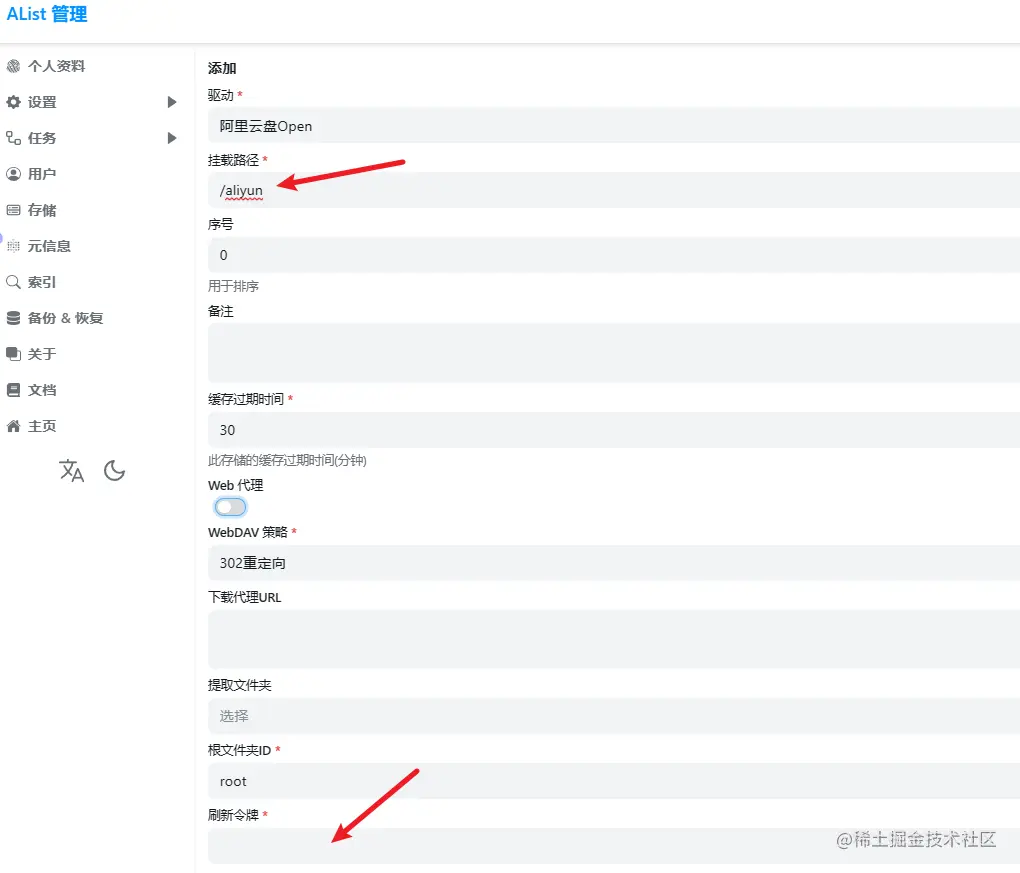Viewport: 1020px width, 873px height.
Task: Click the metadata icon beside 元信息
Action: (x=13, y=246)
